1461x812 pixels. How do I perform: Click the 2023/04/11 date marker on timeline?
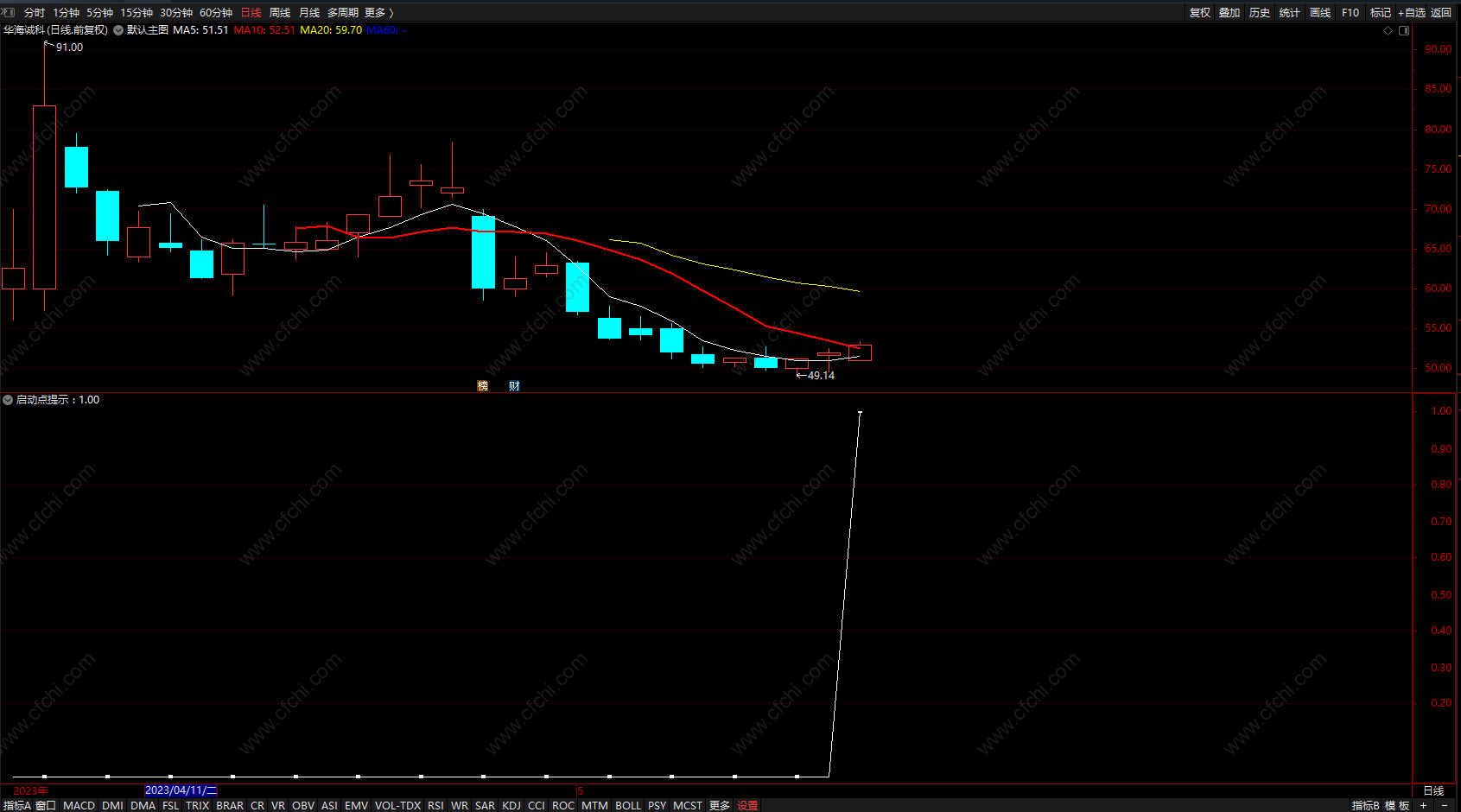click(x=181, y=790)
